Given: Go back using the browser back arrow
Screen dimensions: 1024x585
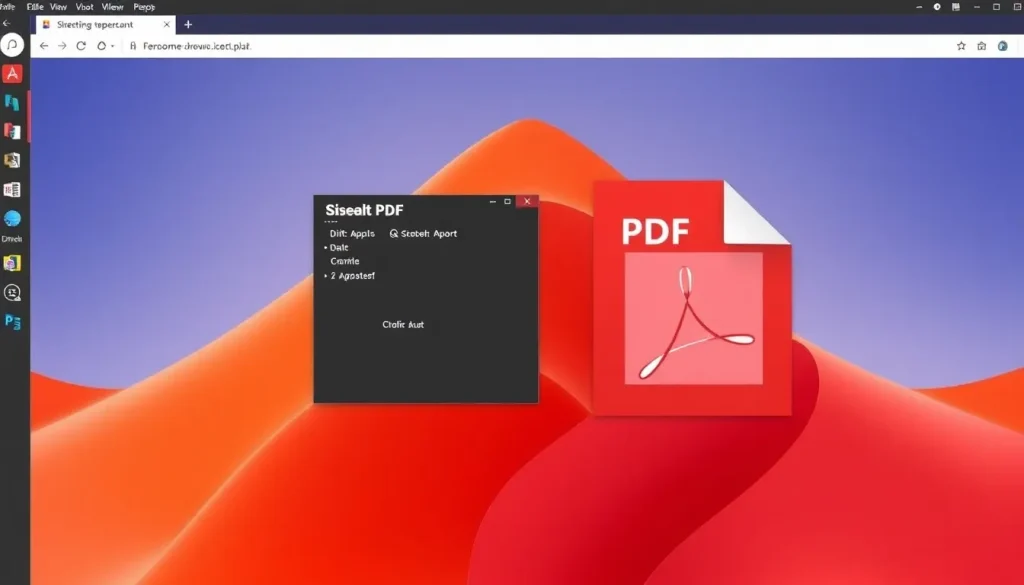Looking at the screenshot, I should (x=44, y=46).
